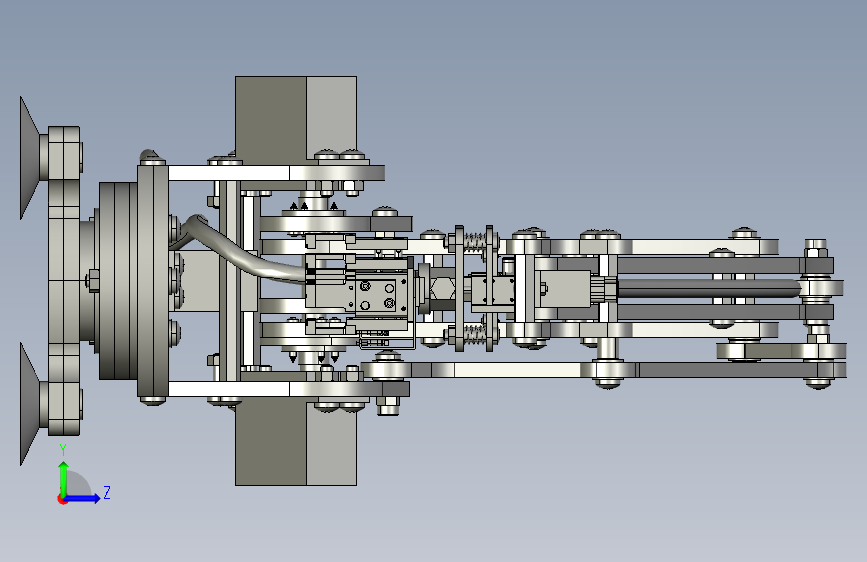Select the top gray rectangular block
Image resolution: width=867 pixels, height=562 pixels.
296,121
